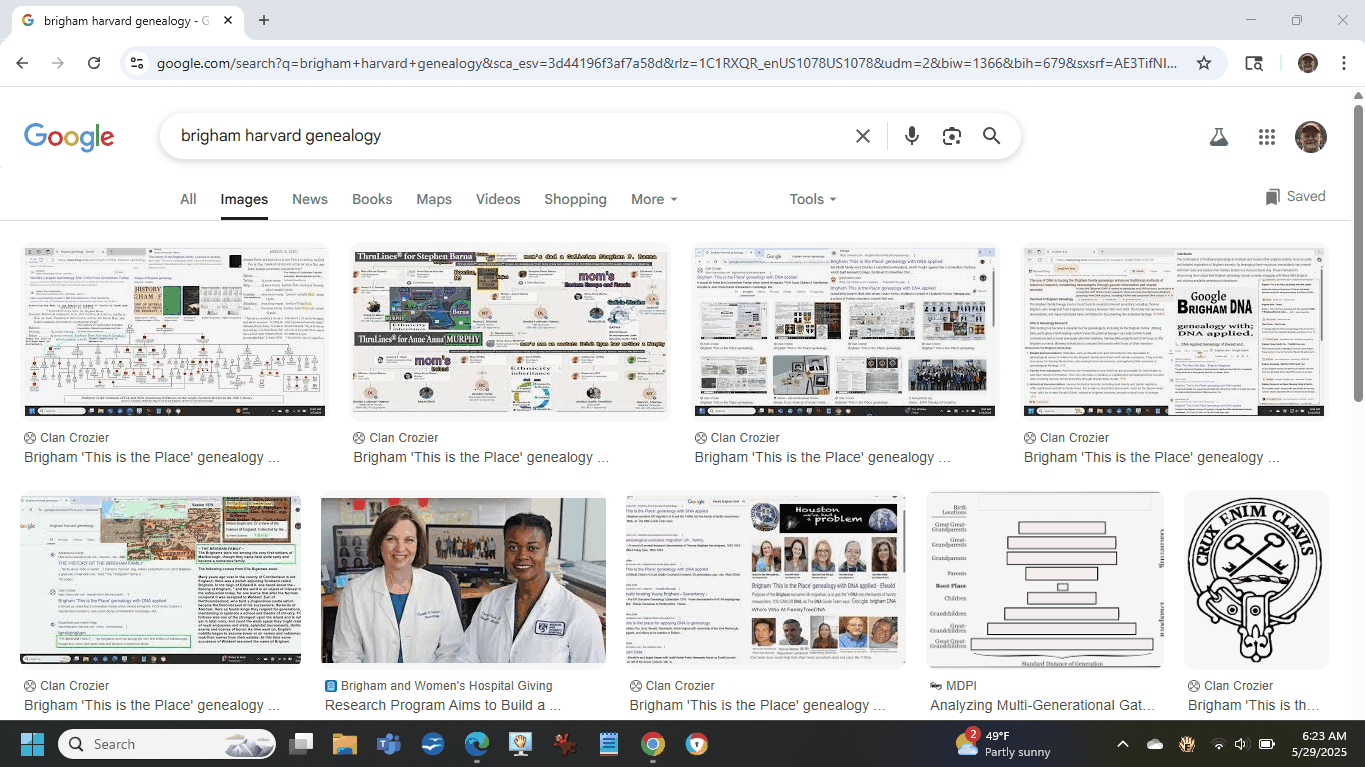Reload the page with the refresh icon

click(x=94, y=63)
